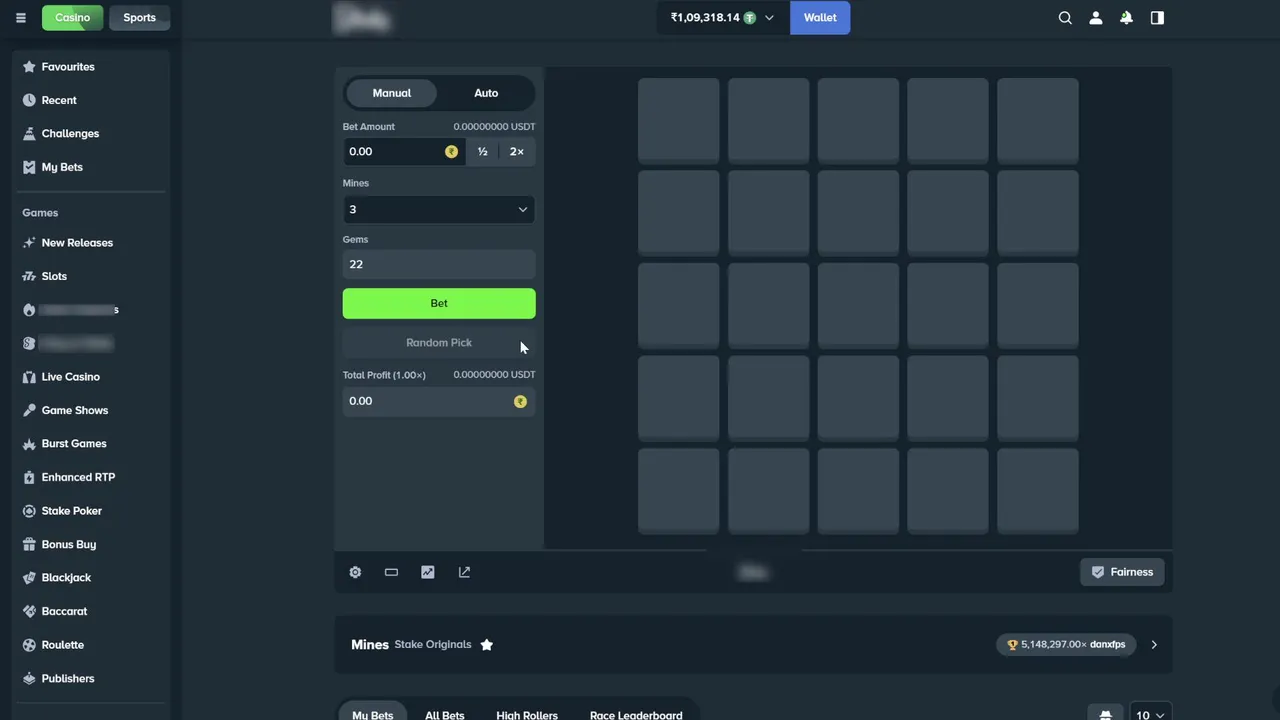Viewport: 1280px width, 720px height.
Task: Click the Total Profit field
Action: (439, 401)
